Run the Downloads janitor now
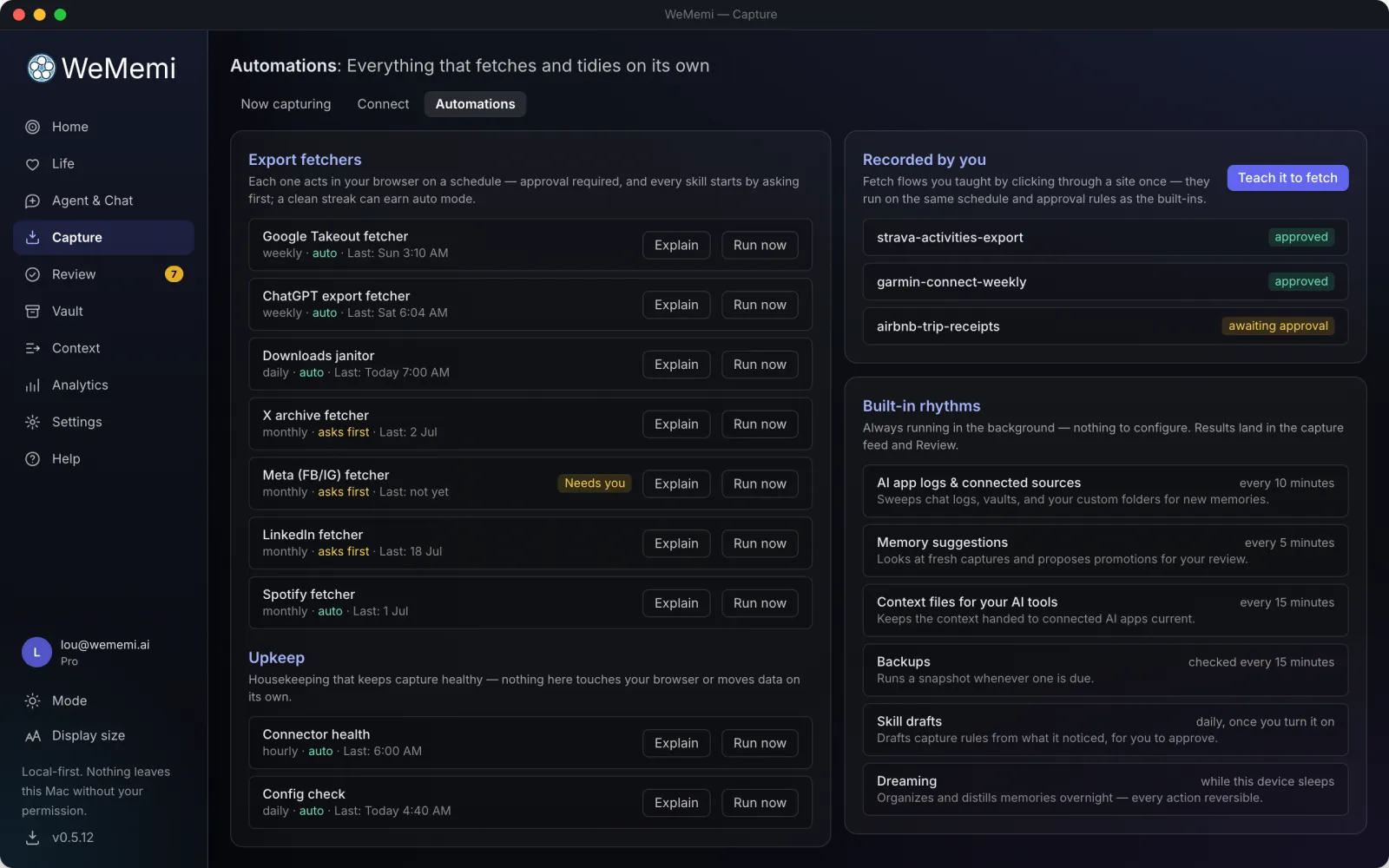The width and height of the screenshot is (1389, 868). (760, 365)
